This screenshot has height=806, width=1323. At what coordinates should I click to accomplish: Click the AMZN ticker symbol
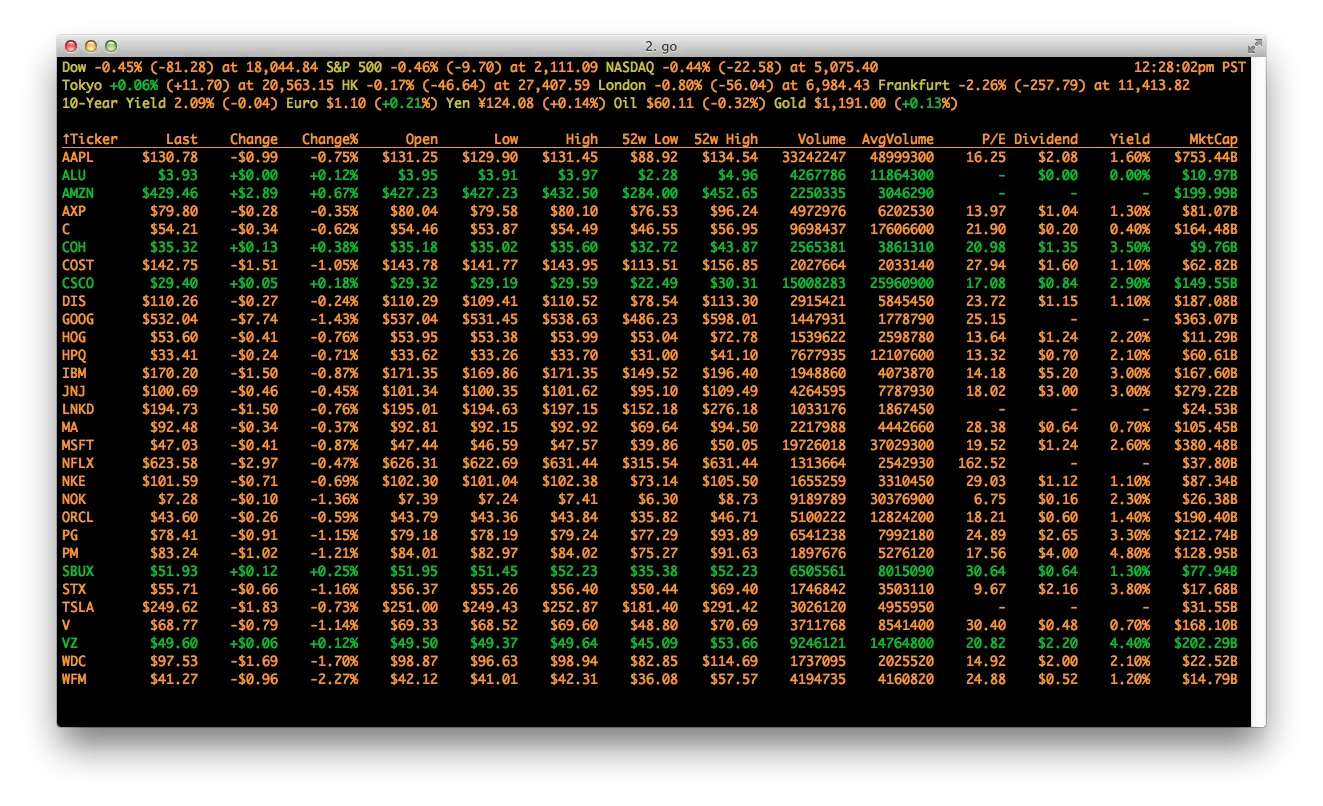[x=78, y=193]
